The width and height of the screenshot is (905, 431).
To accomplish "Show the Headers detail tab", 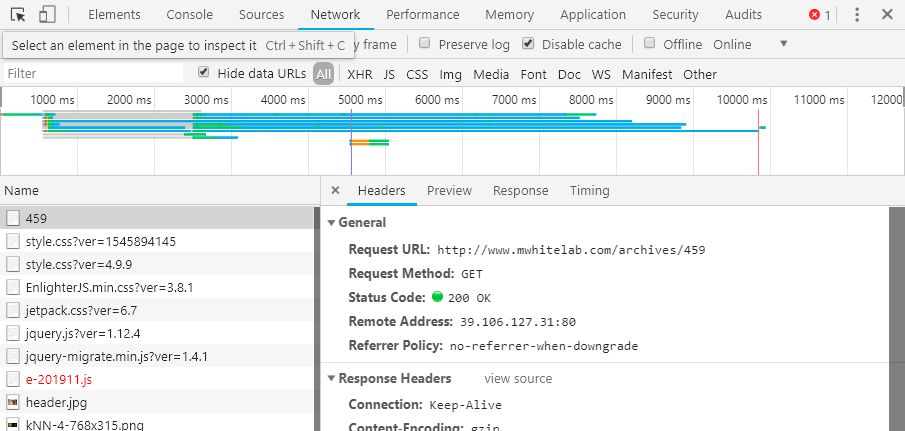I will [x=382, y=191].
